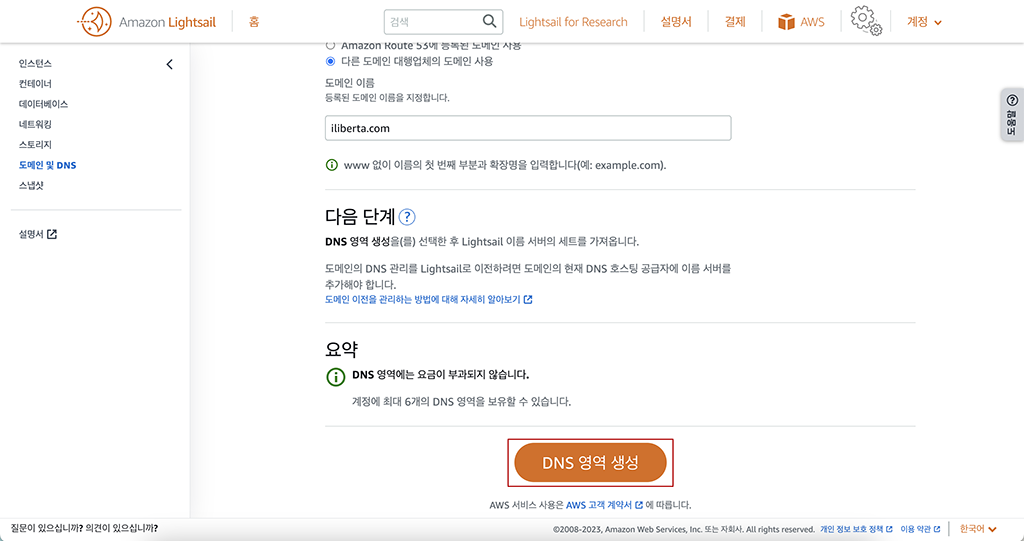Open the AWS 고객 계약서 link
The width and height of the screenshot is (1024, 541).
click(604, 505)
